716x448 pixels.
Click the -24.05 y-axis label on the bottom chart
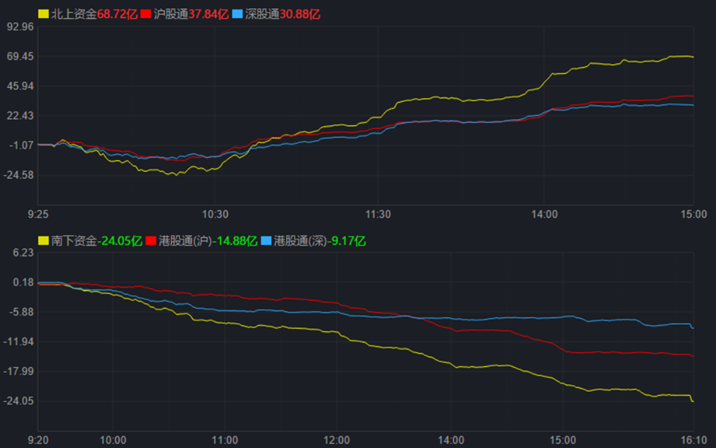tap(19, 401)
